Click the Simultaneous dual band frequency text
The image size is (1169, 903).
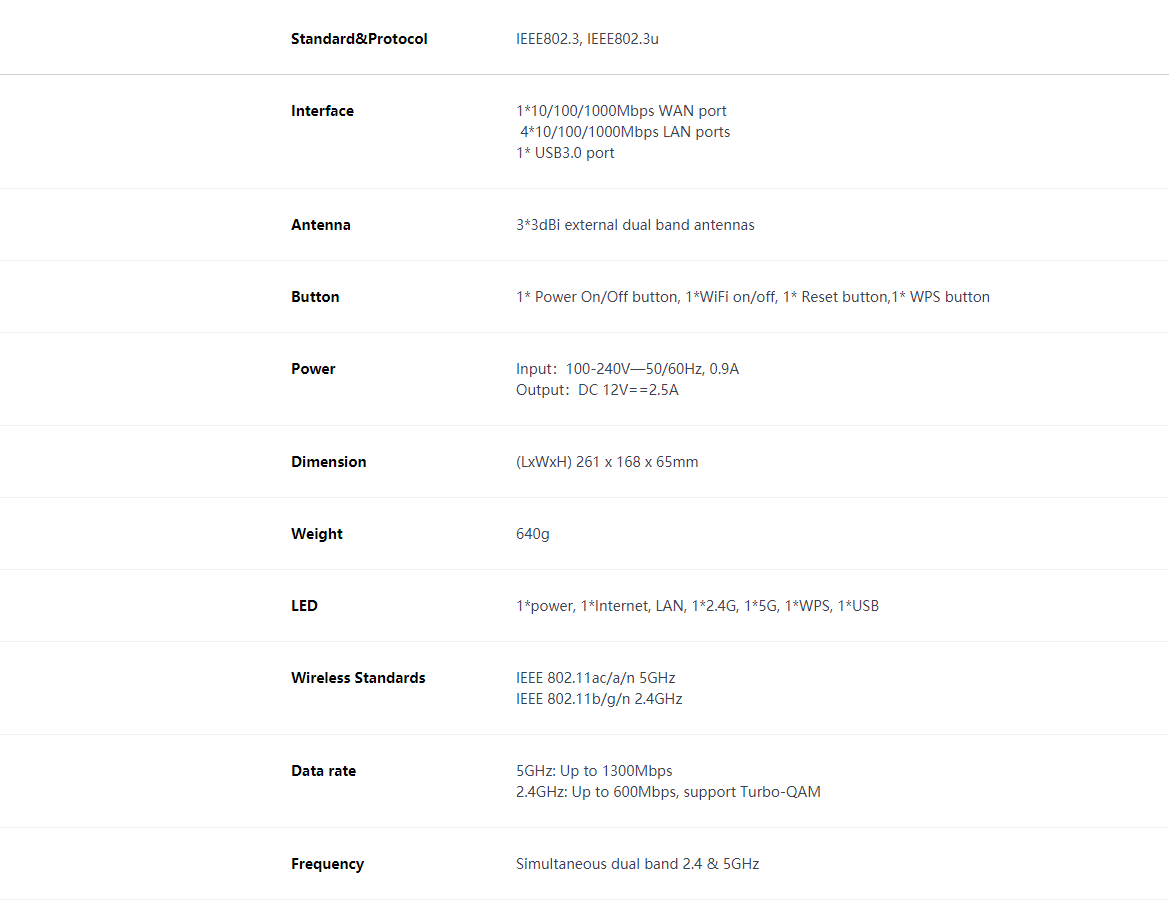point(637,864)
